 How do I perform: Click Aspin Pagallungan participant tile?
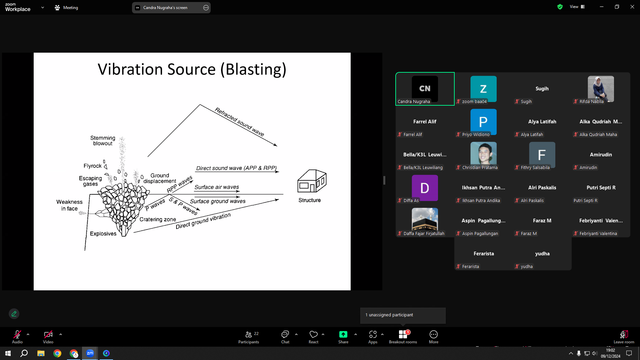tap(483, 221)
